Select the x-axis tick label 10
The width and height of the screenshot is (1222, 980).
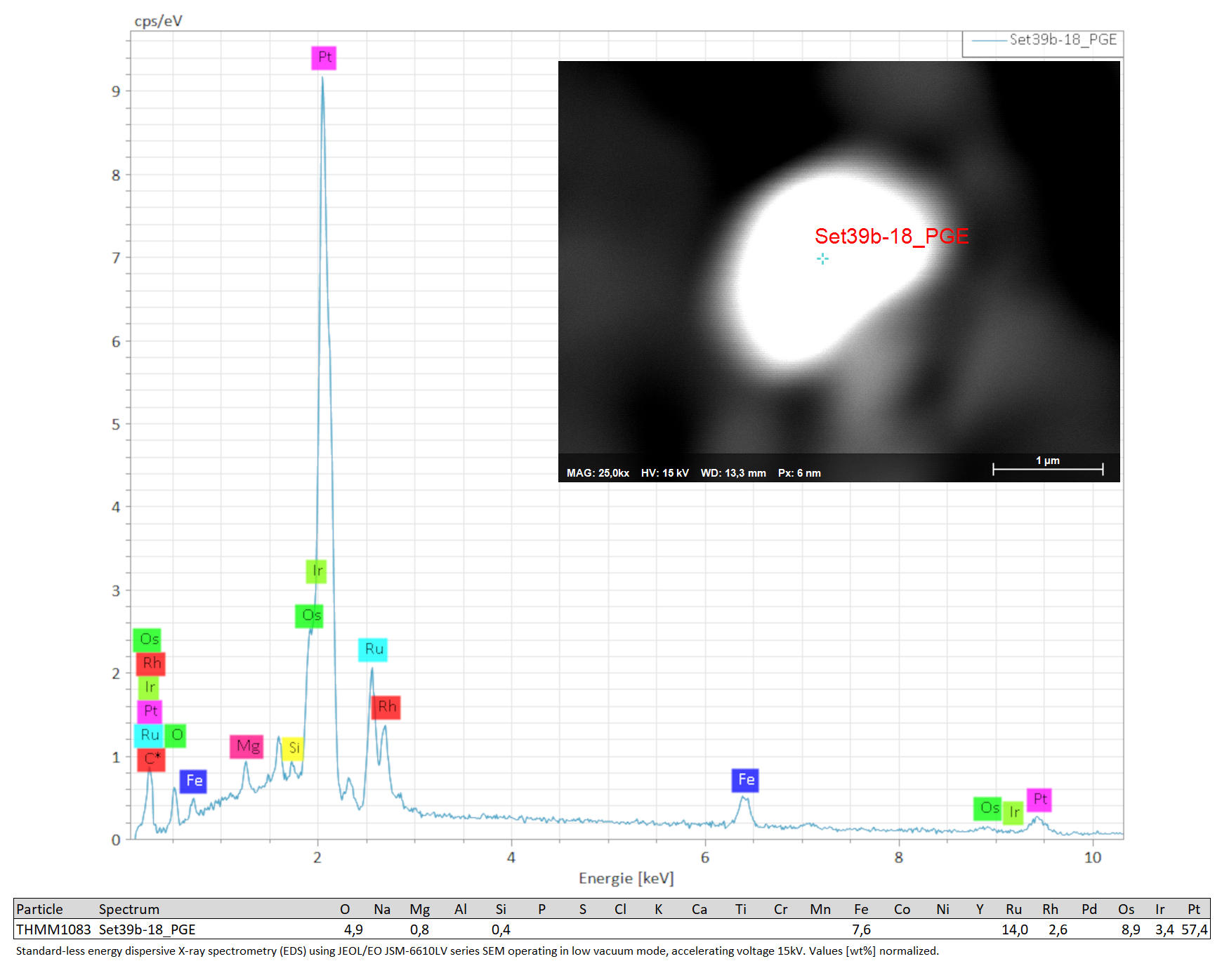(x=1093, y=857)
